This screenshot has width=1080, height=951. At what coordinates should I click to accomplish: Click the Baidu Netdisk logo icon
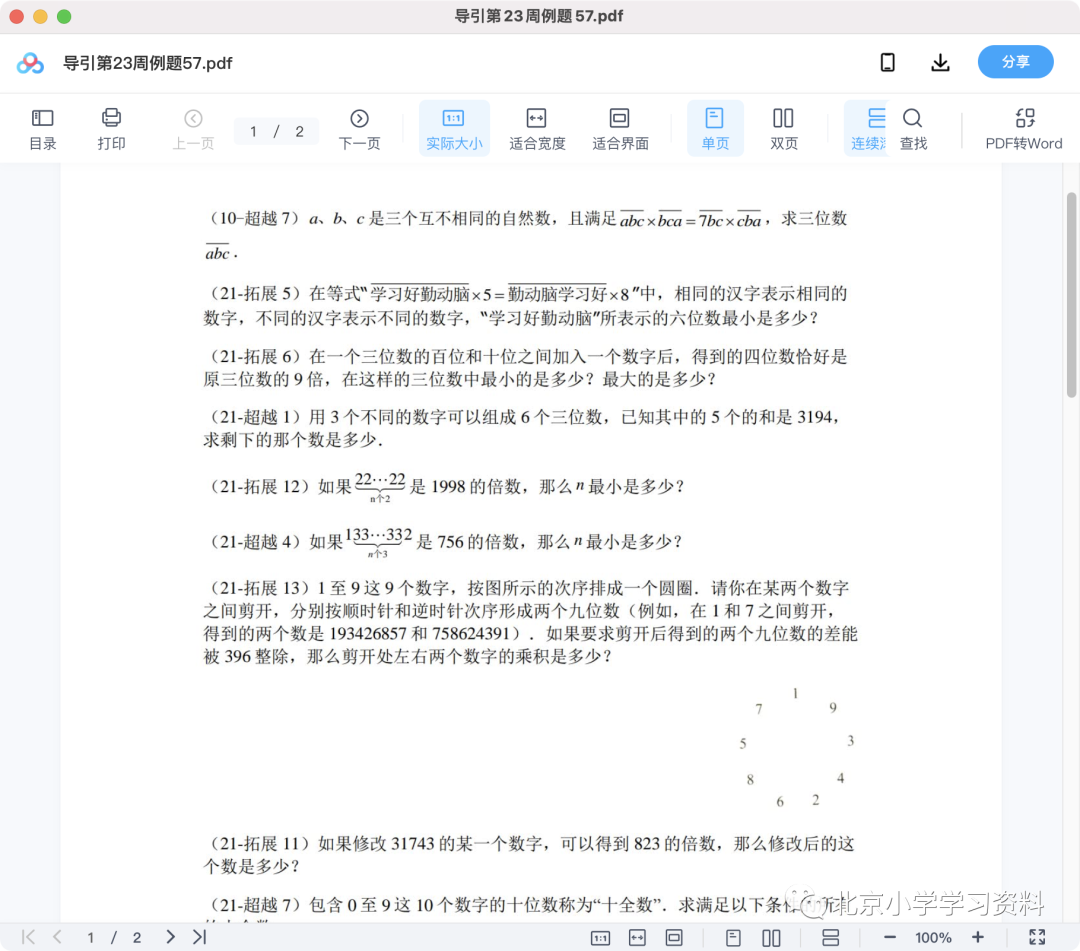point(30,63)
